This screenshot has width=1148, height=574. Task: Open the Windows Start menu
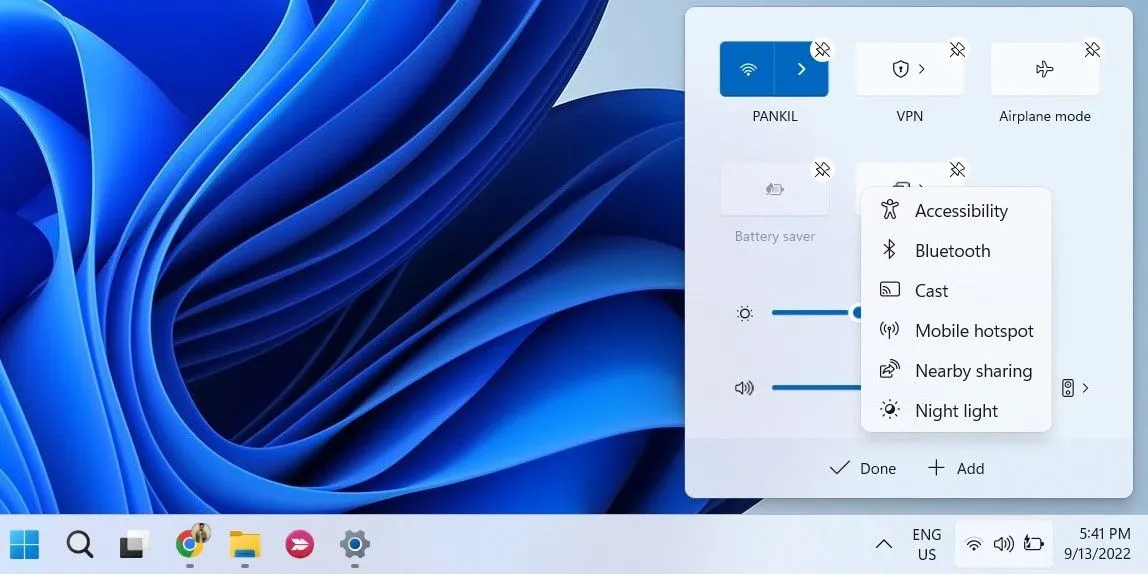[x=24, y=544]
